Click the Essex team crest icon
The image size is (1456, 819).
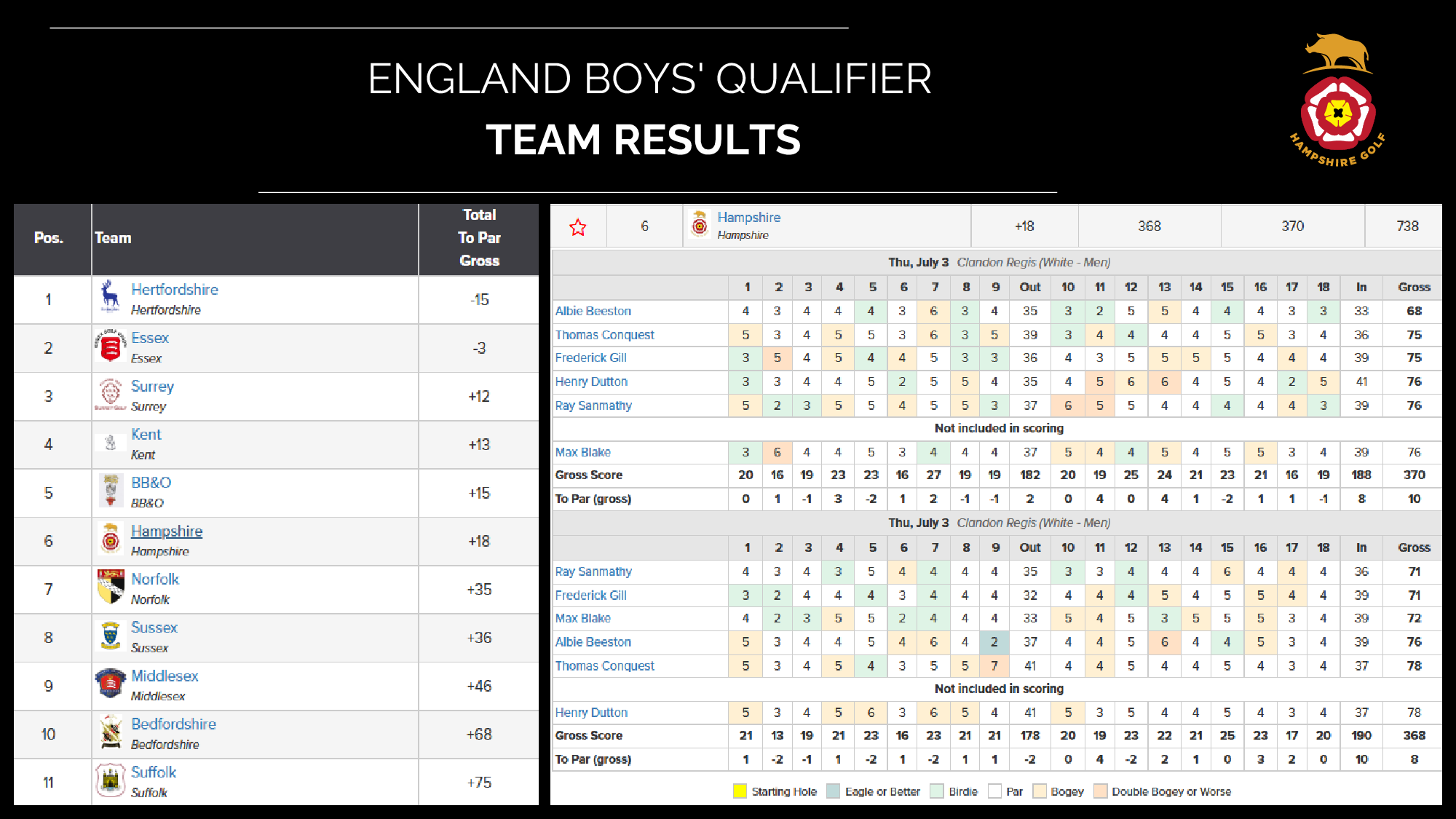pos(110,347)
